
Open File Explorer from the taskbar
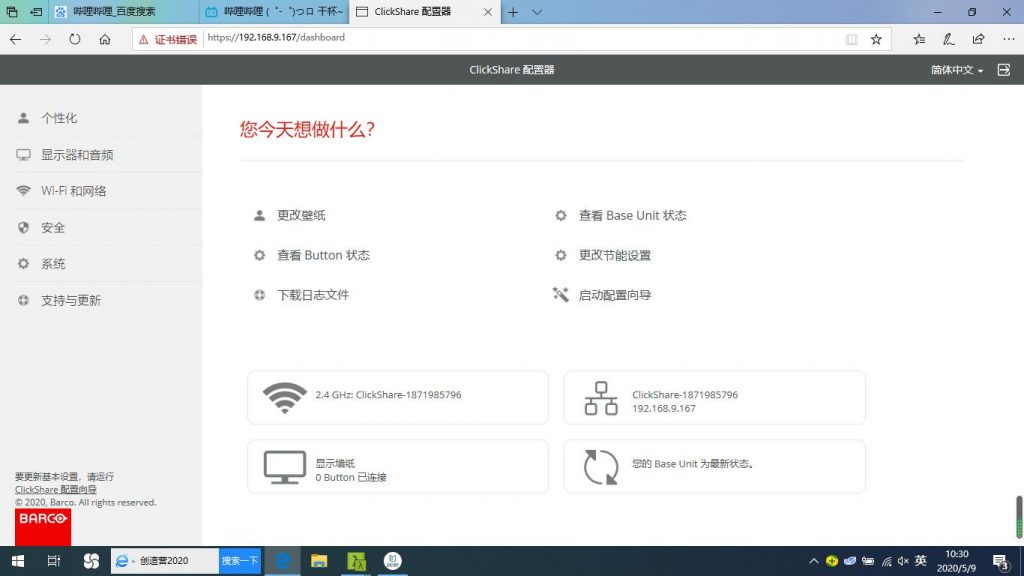tap(319, 561)
